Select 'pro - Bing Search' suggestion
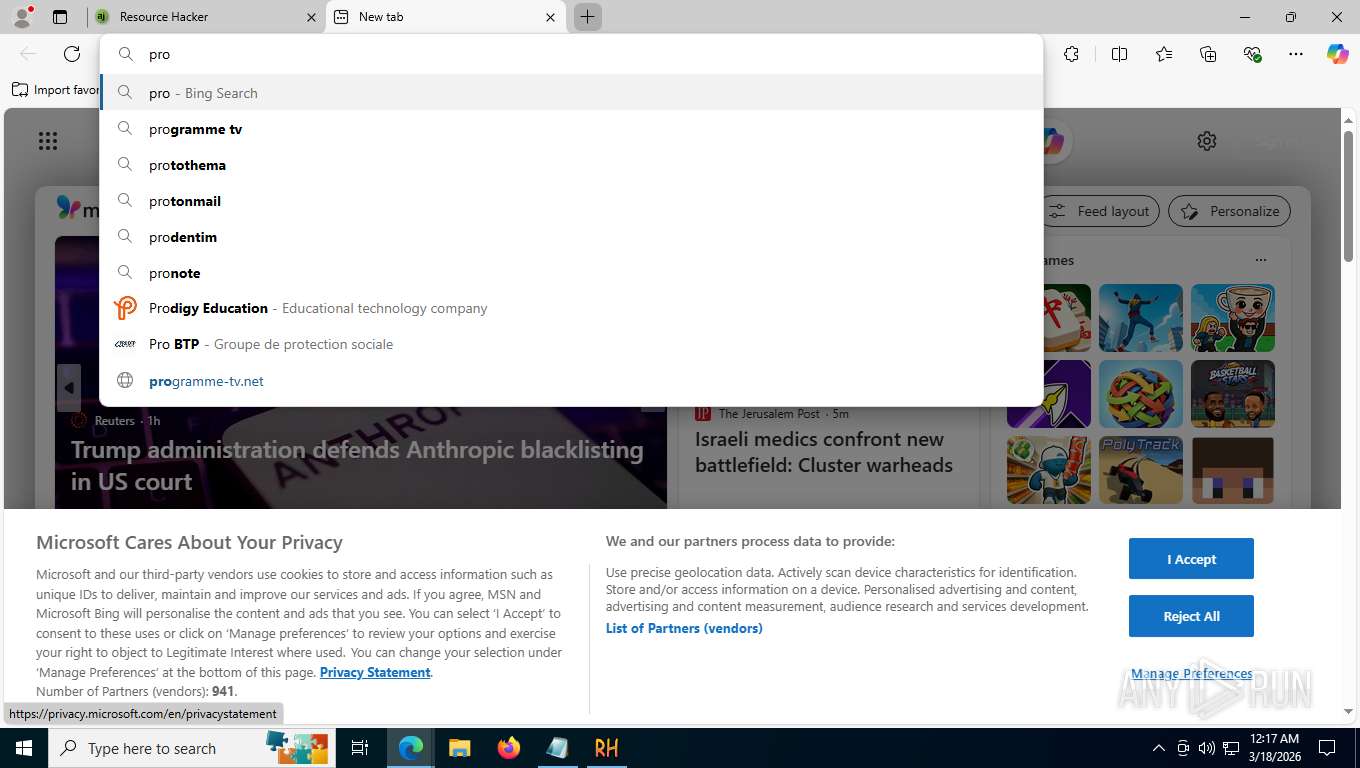The height and width of the screenshot is (768, 1360). point(571,93)
